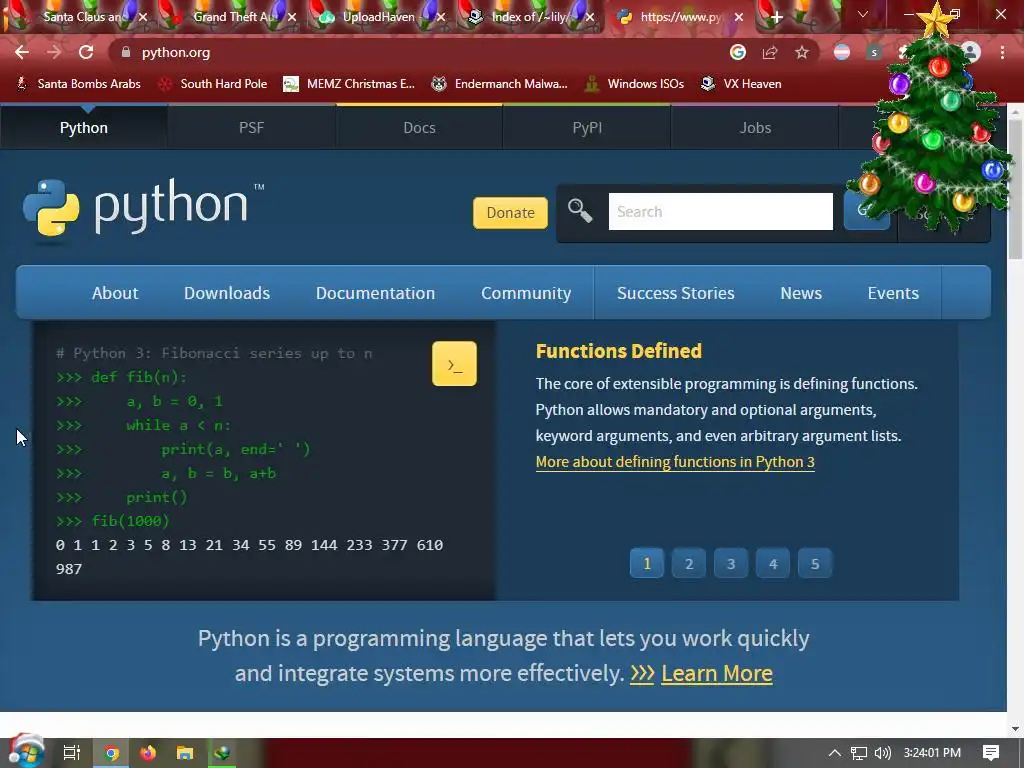Open the network icon in system tray
This screenshot has height=768, width=1024.
click(x=859, y=753)
